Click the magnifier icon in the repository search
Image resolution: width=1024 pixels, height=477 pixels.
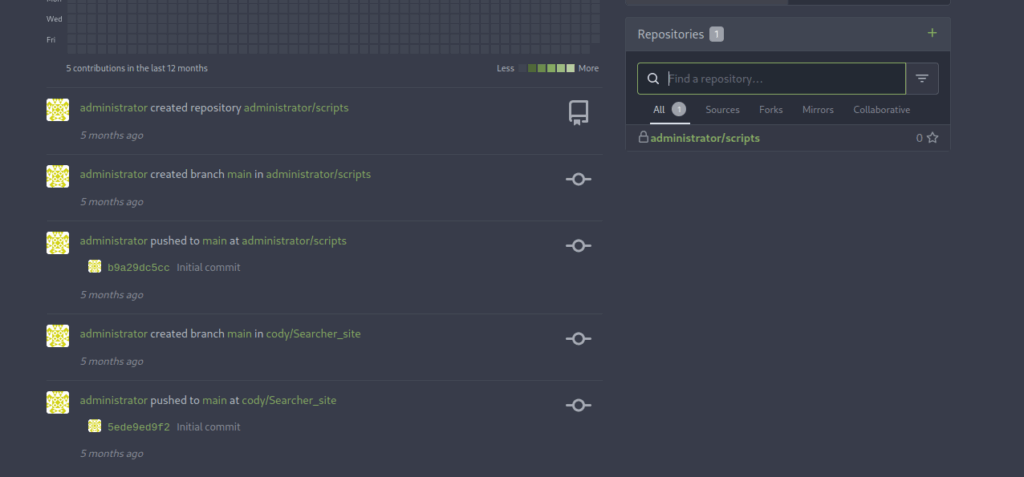pyautogui.click(x=653, y=78)
